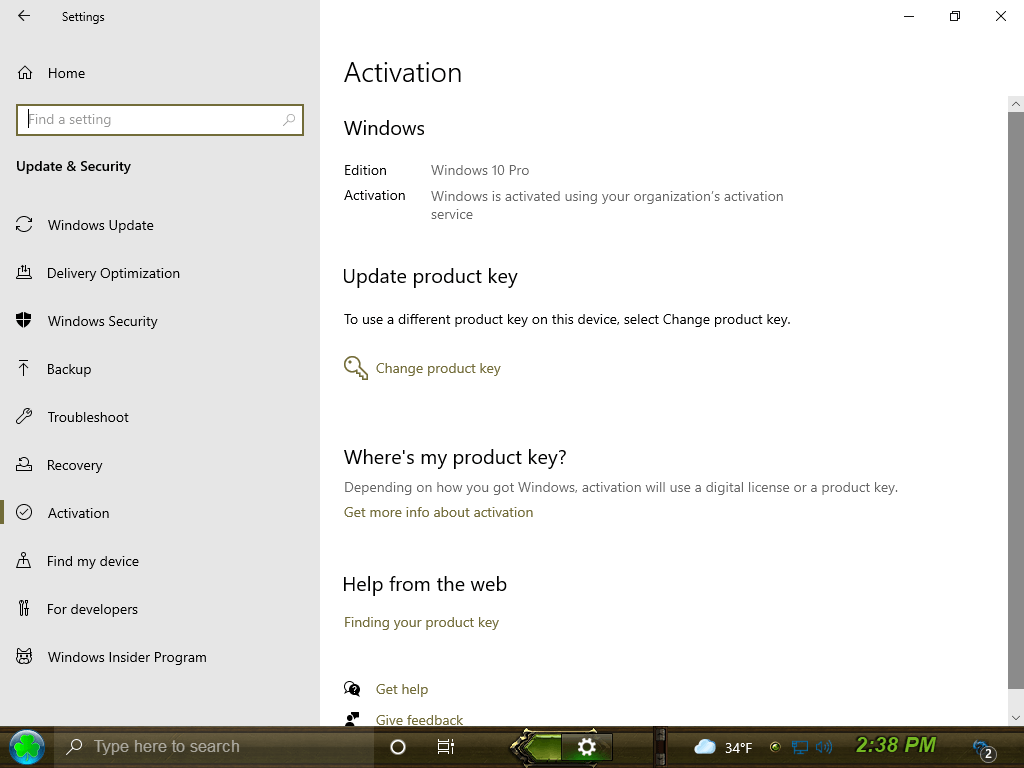The height and width of the screenshot is (768, 1024).
Task: Click the Update & Security heading
Action: (73, 167)
